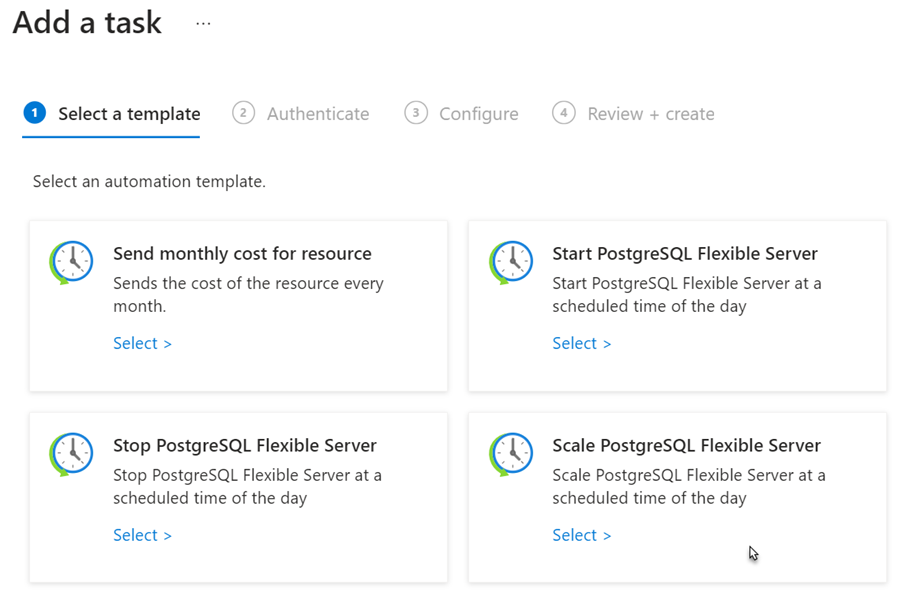Jump to the Review + create tab
The height and width of the screenshot is (600, 913).
pos(650,114)
